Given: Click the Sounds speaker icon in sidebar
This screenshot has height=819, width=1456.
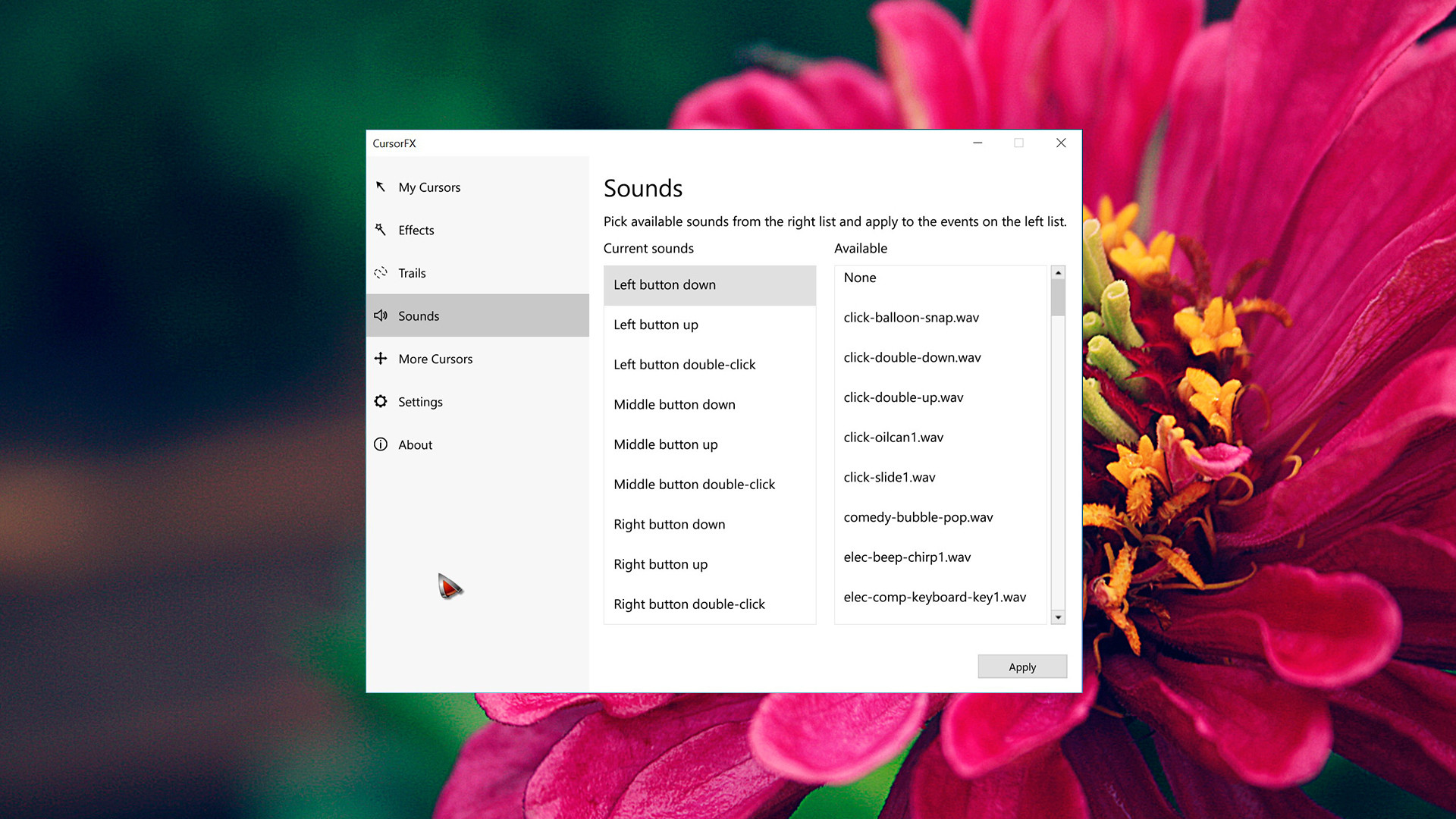Looking at the screenshot, I should [381, 315].
